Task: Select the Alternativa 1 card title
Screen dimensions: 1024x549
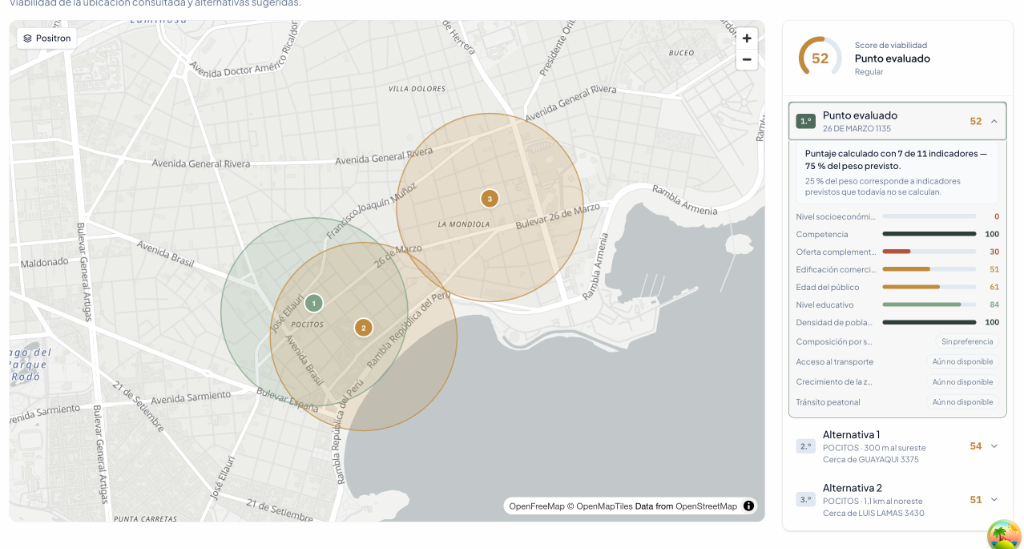Action: pyautogui.click(x=851, y=435)
